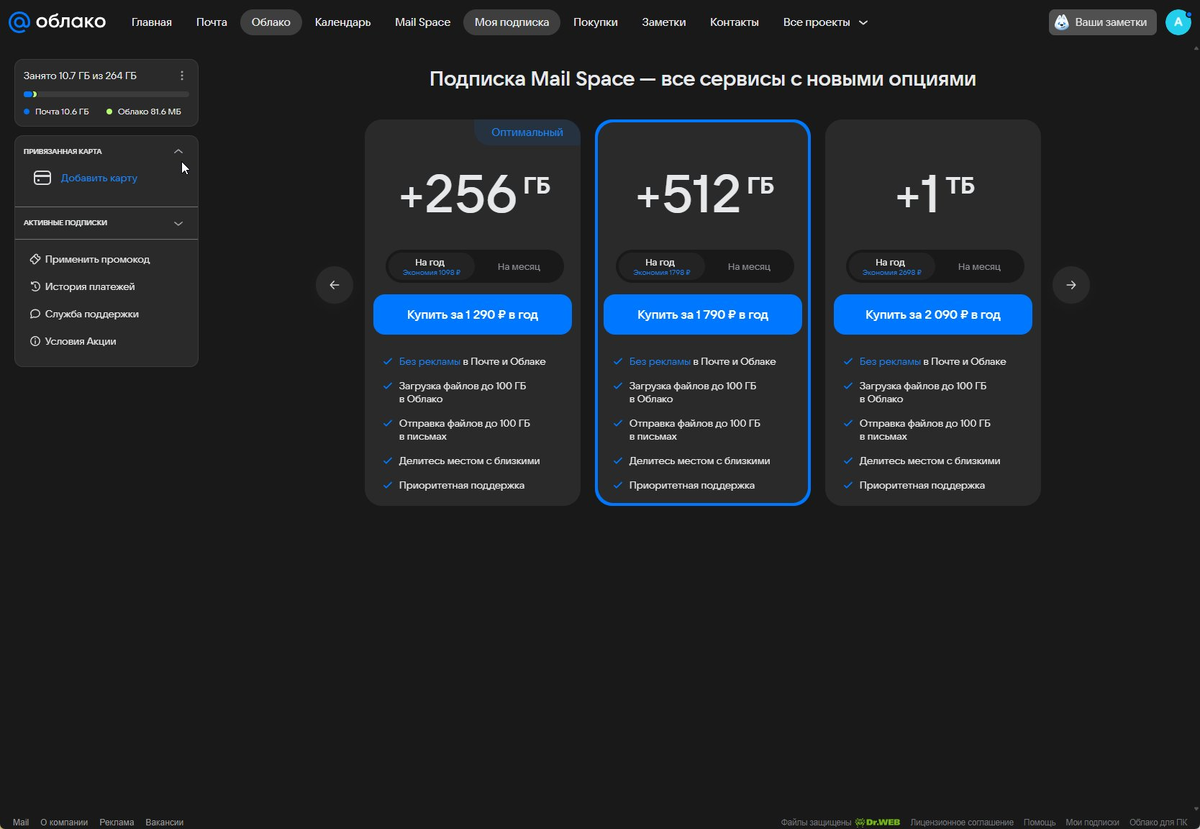Open Условия Акции
This screenshot has width=1200, height=829.
(81, 341)
